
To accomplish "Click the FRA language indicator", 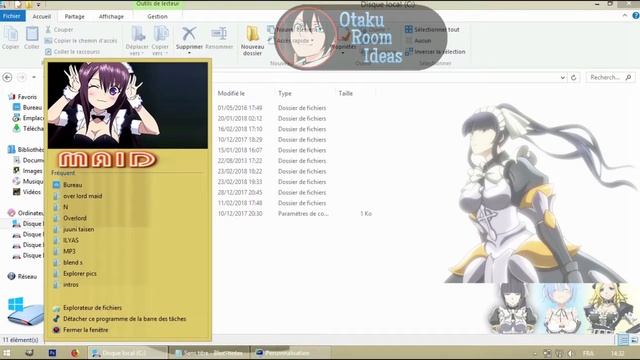I will (588, 353).
